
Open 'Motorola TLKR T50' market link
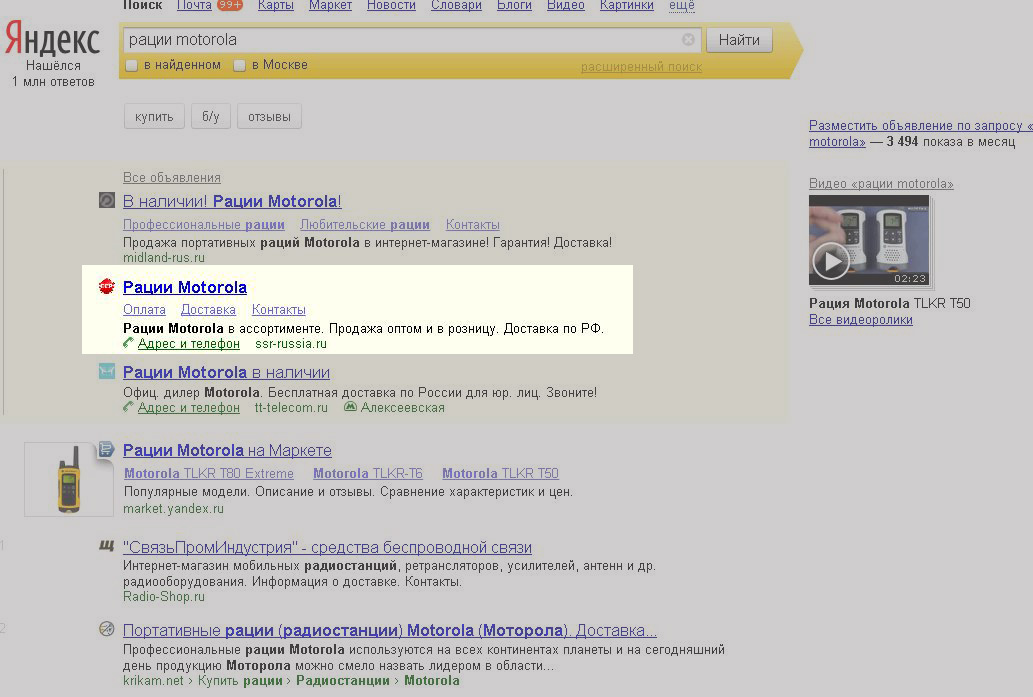pyautogui.click(x=500, y=473)
